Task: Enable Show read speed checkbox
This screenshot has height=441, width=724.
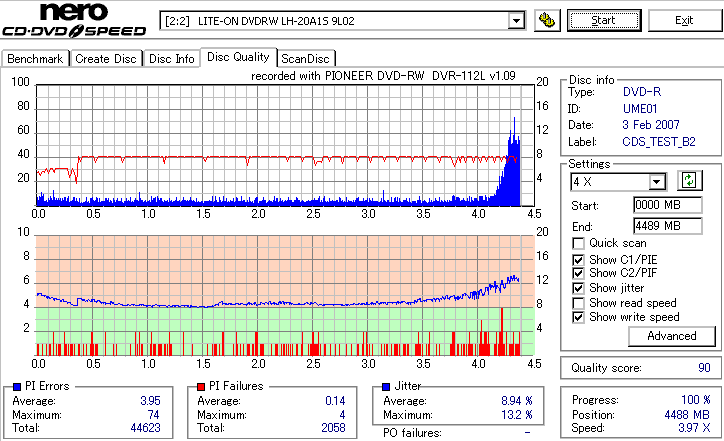Action: 578,303
